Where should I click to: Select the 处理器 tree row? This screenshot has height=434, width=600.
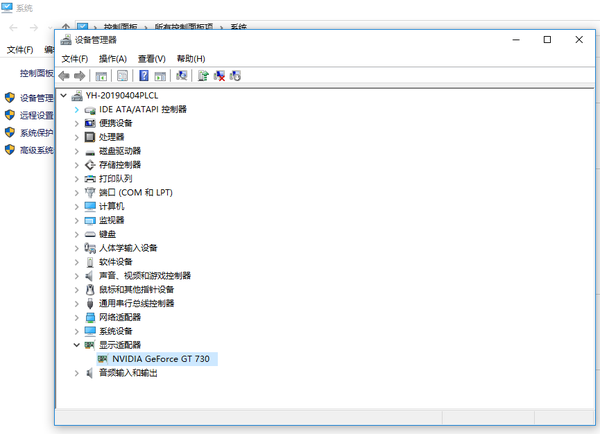[x=111, y=137]
